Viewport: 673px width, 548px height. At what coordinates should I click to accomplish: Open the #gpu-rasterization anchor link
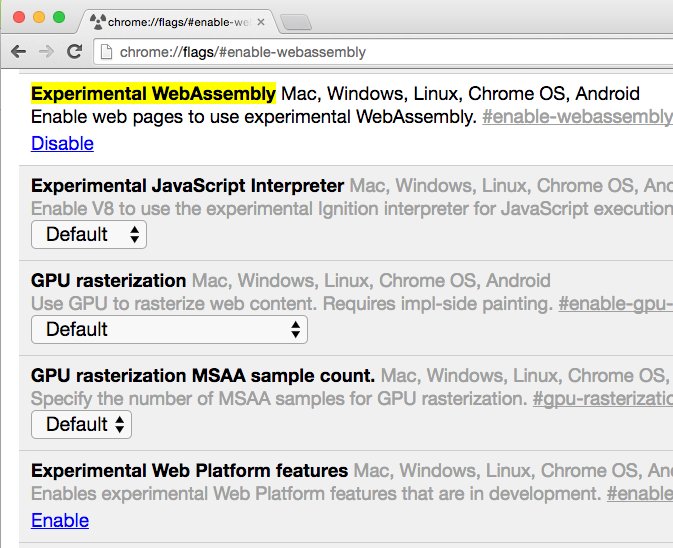point(603,399)
